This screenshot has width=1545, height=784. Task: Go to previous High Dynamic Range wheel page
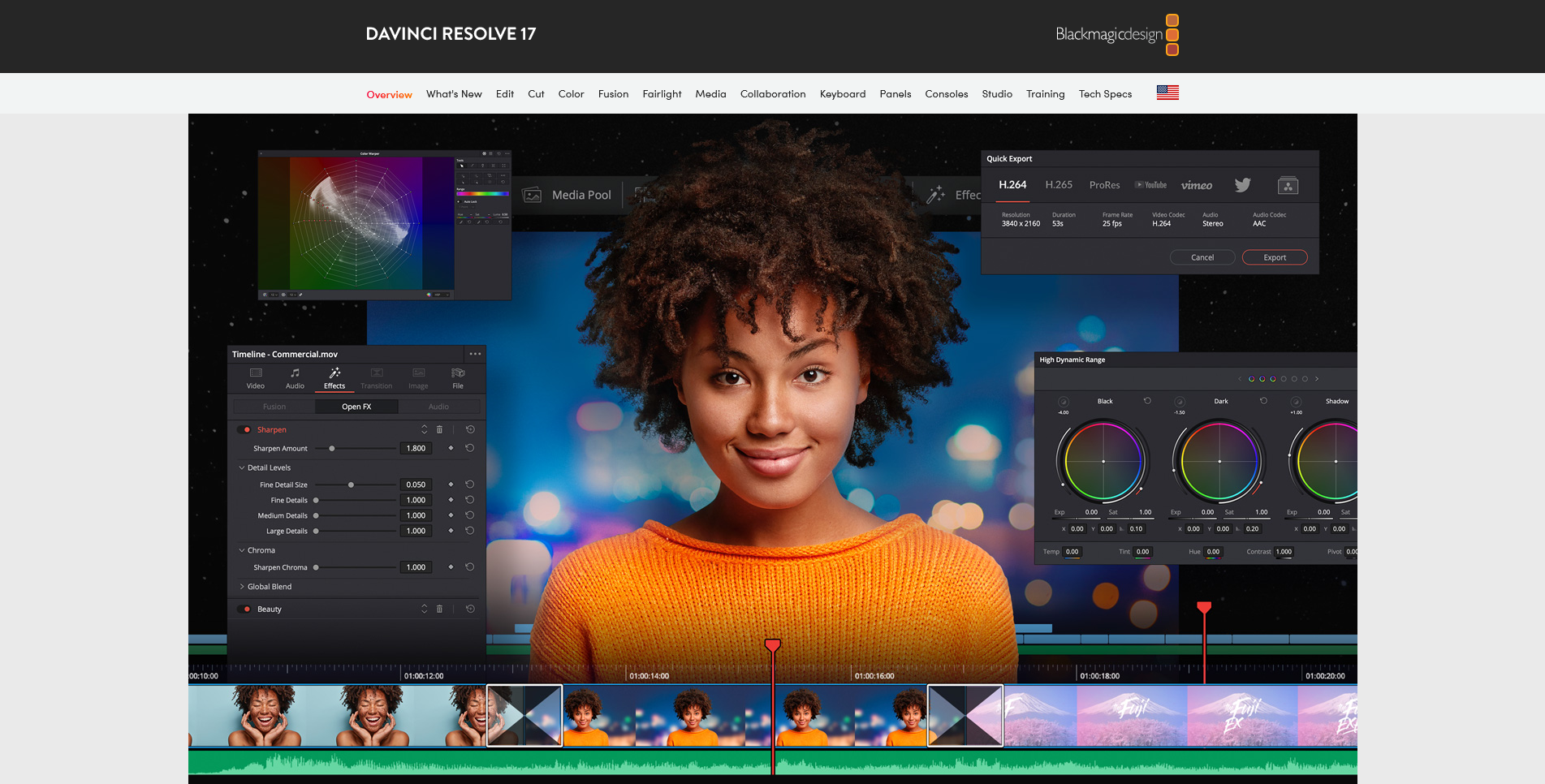[x=1240, y=379]
